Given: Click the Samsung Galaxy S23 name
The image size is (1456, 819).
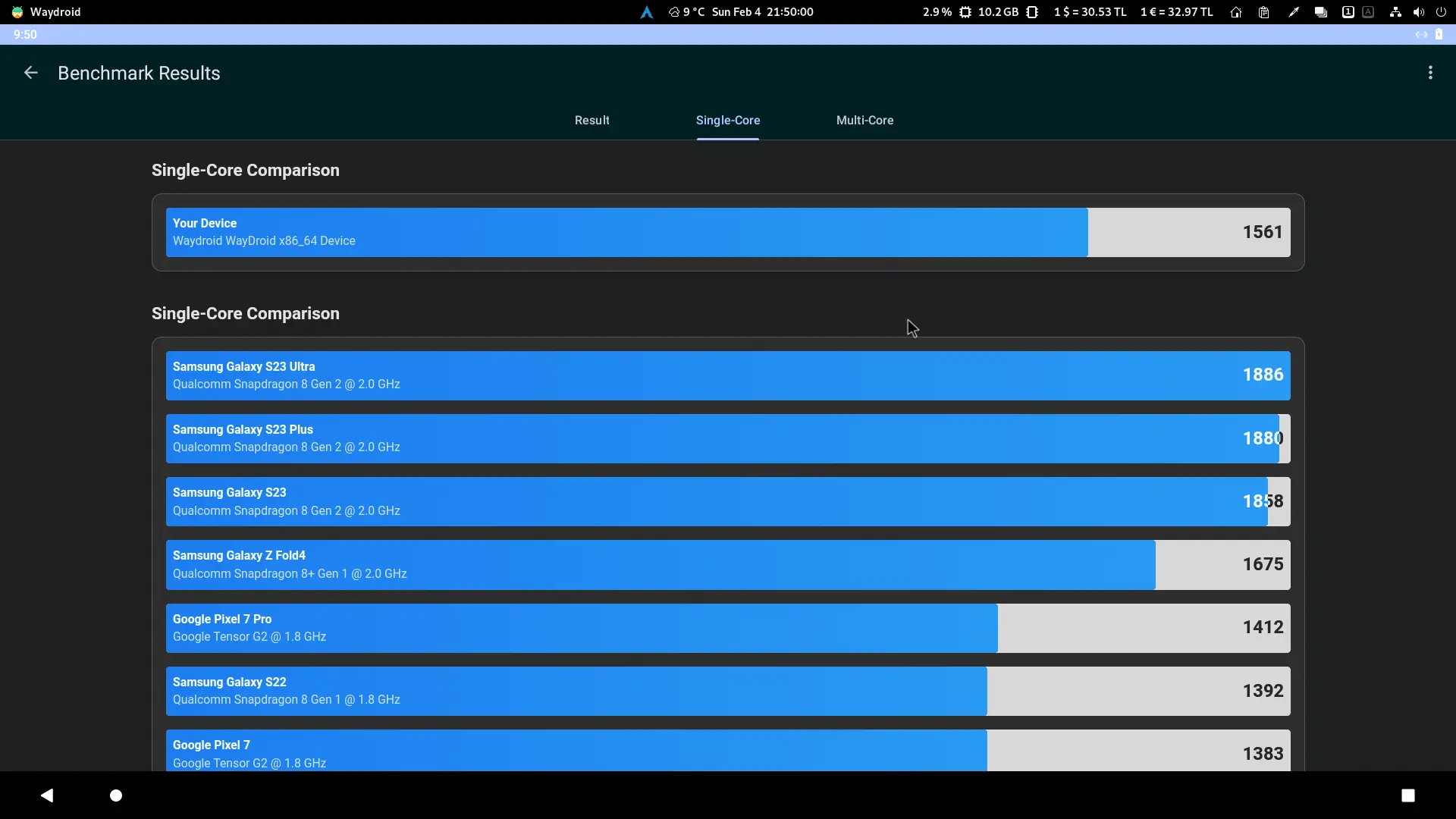Looking at the screenshot, I should pos(229,492).
